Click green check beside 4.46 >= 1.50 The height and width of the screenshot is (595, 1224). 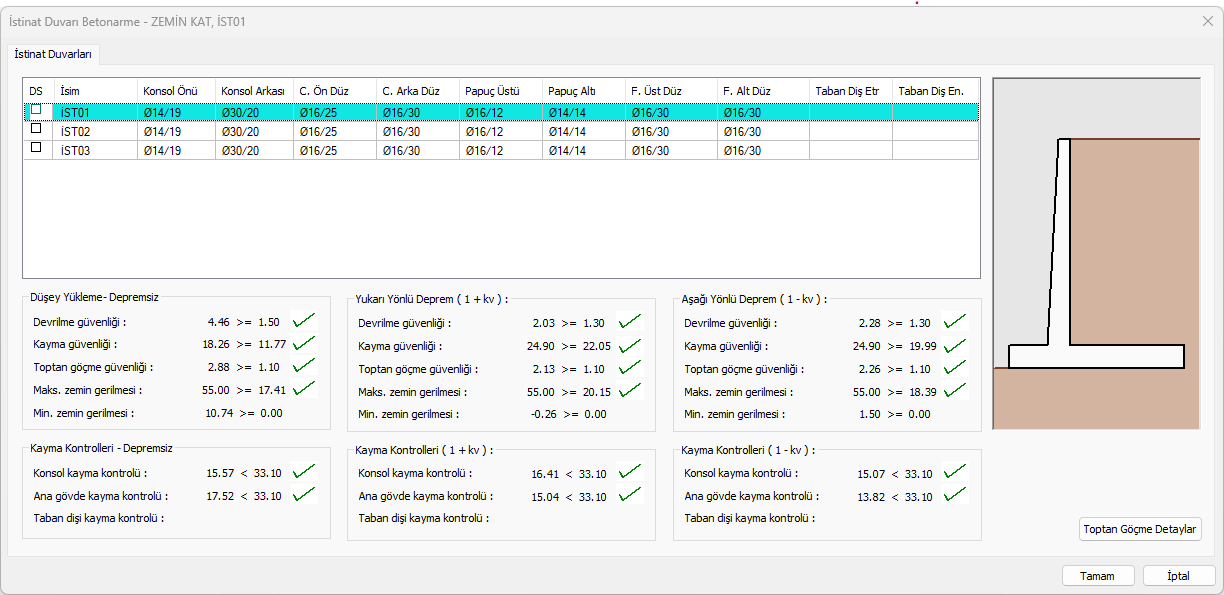[x=304, y=321]
